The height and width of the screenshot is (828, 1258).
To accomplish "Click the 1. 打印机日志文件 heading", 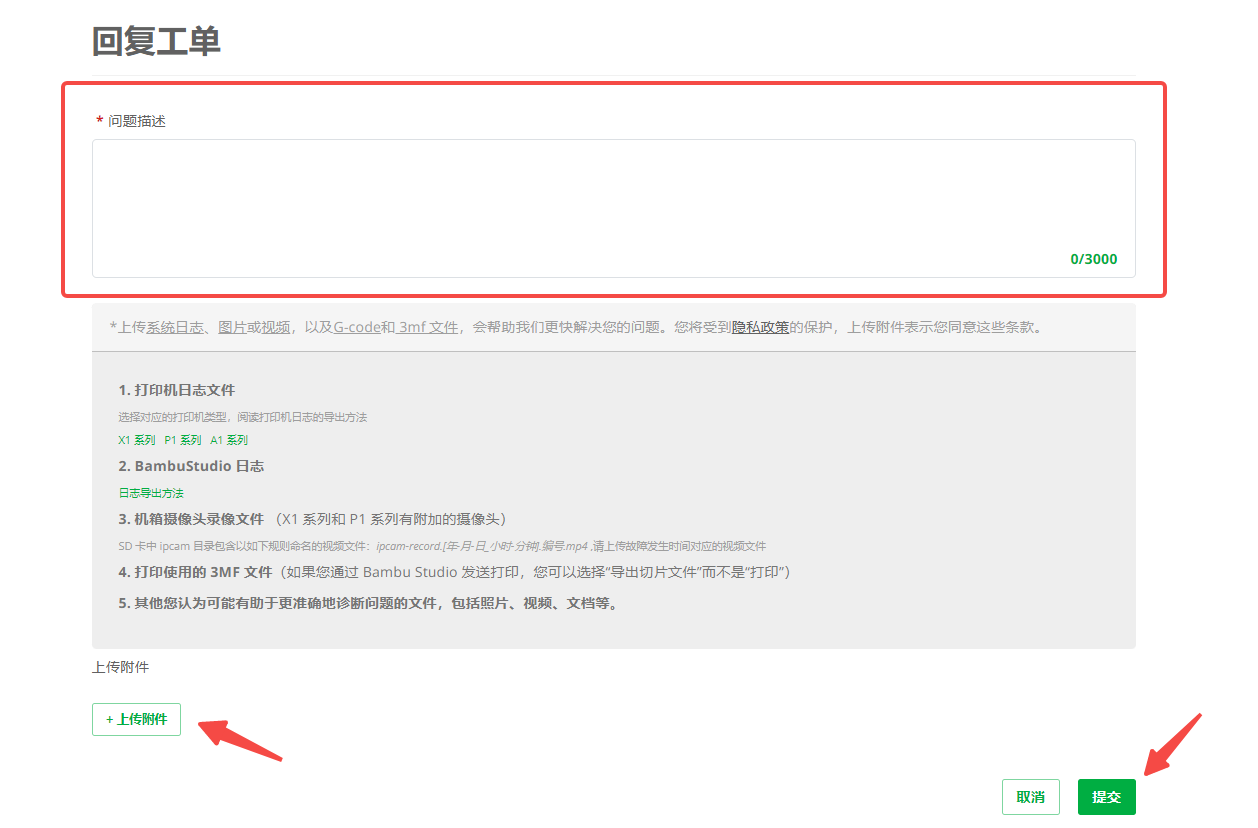I will click(177, 390).
